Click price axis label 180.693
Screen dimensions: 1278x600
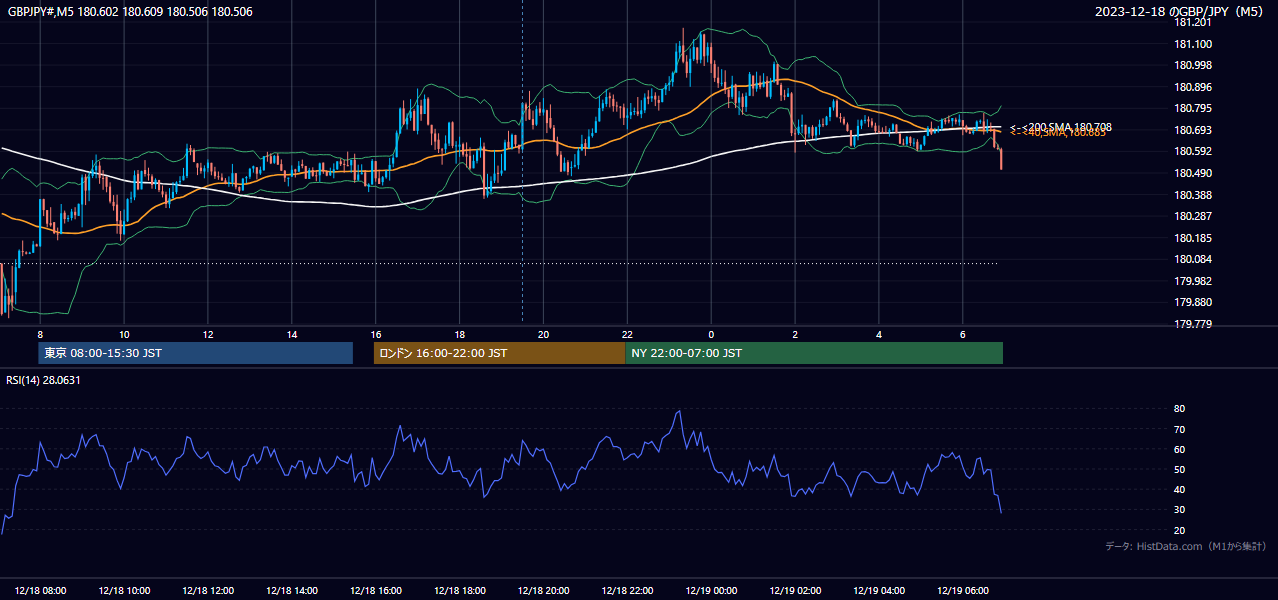tap(1193, 130)
